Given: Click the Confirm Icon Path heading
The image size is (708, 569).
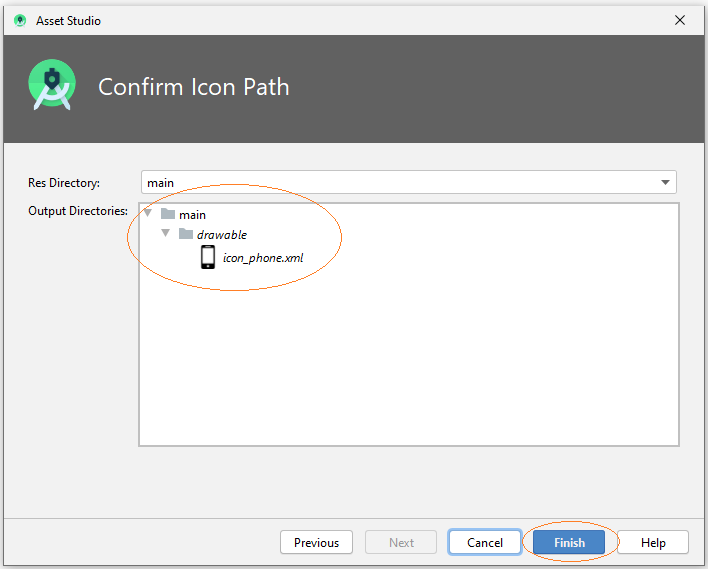Looking at the screenshot, I should (194, 87).
